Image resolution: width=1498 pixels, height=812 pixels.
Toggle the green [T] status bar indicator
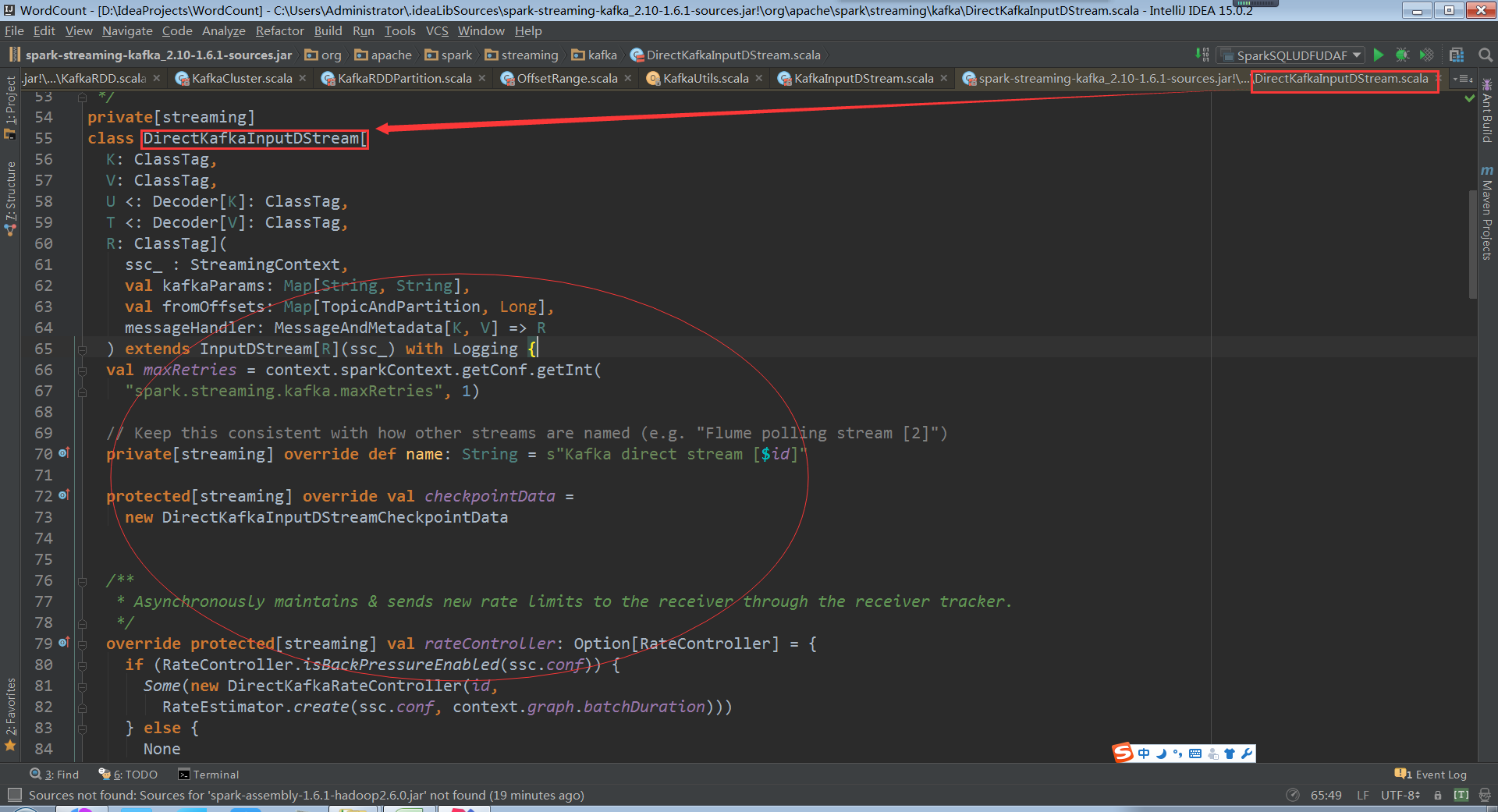[1461, 795]
